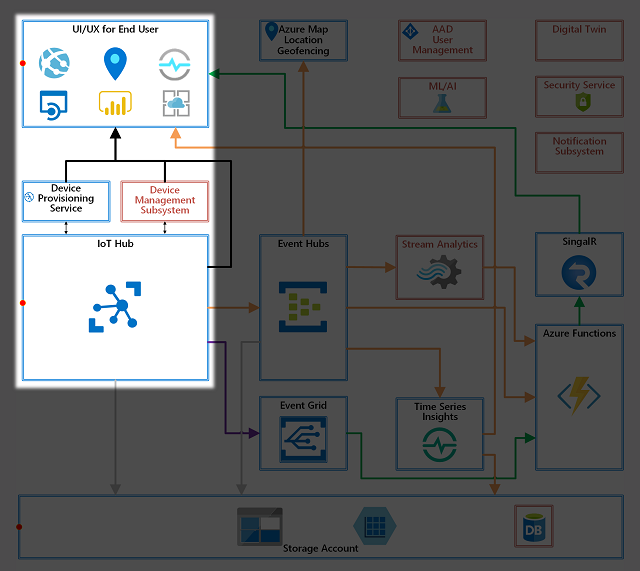Select the ML/AI flask icon

pos(442,104)
